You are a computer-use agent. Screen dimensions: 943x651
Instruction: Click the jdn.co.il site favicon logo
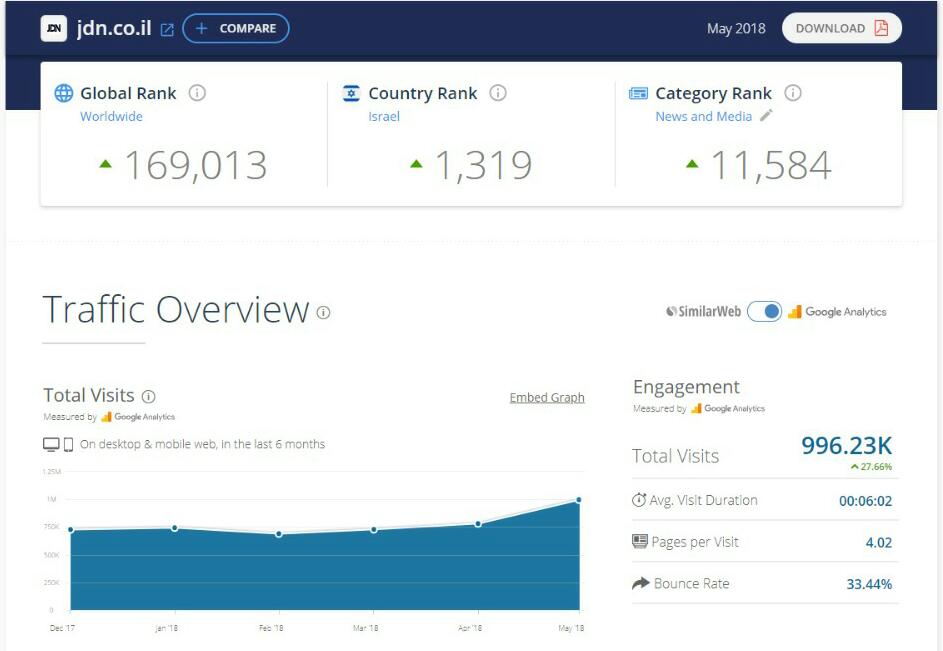[x=54, y=29]
